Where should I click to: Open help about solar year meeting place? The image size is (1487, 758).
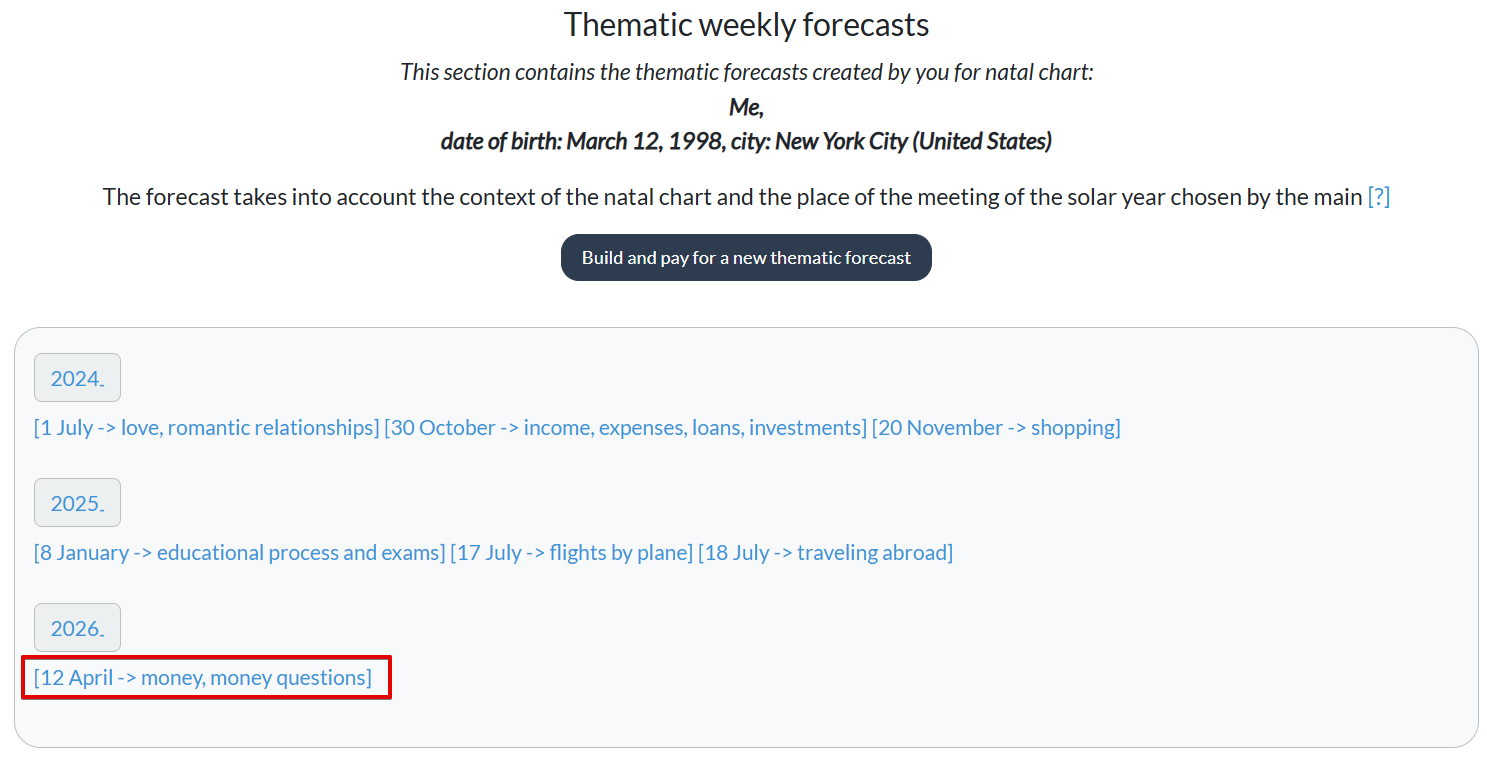[1379, 197]
